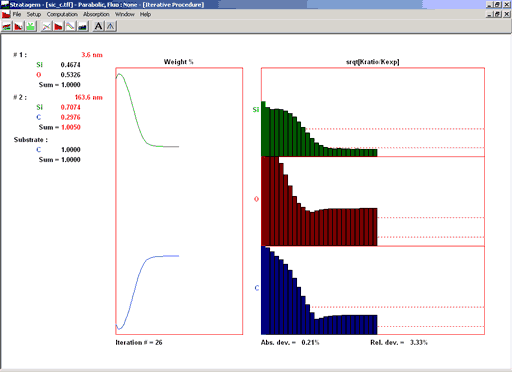Click the layer 1 thickness 3.6 nm
The image size is (512, 372).
coord(92,55)
